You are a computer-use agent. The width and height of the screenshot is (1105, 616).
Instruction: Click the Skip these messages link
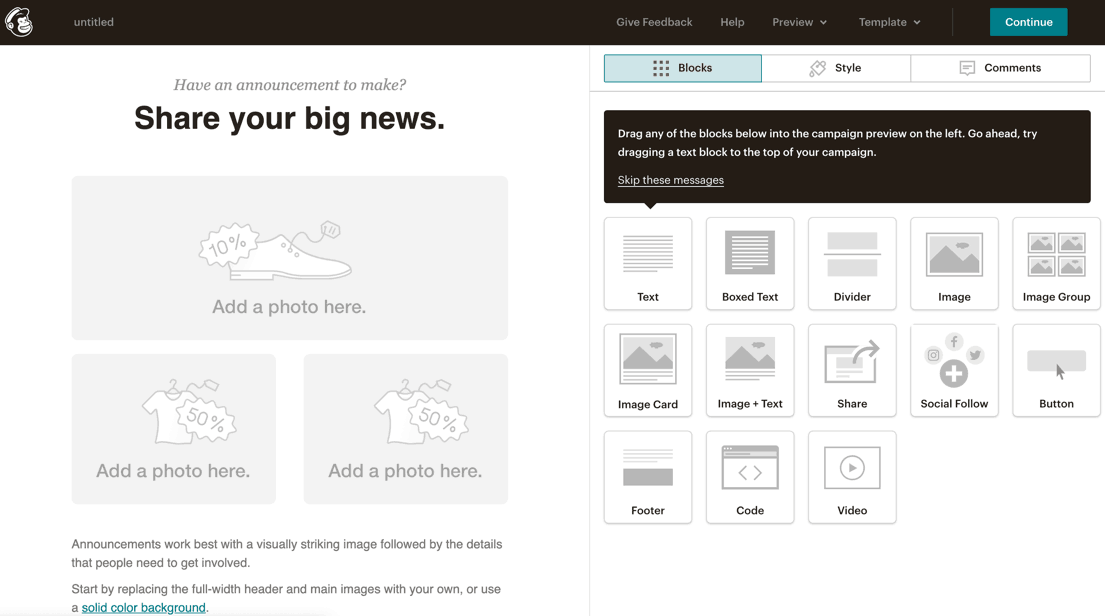(670, 180)
